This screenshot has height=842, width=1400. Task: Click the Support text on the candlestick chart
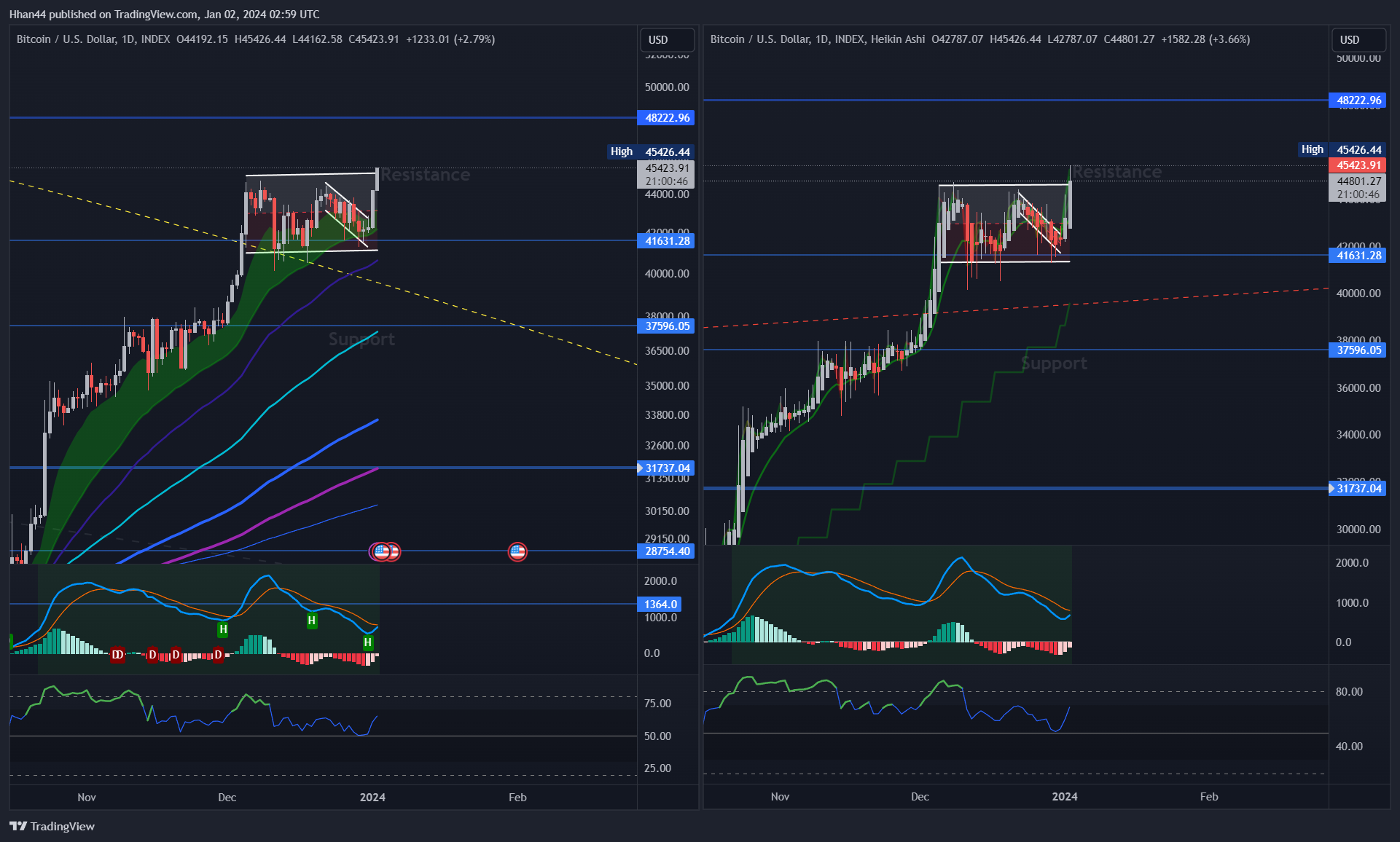[361, 339]
